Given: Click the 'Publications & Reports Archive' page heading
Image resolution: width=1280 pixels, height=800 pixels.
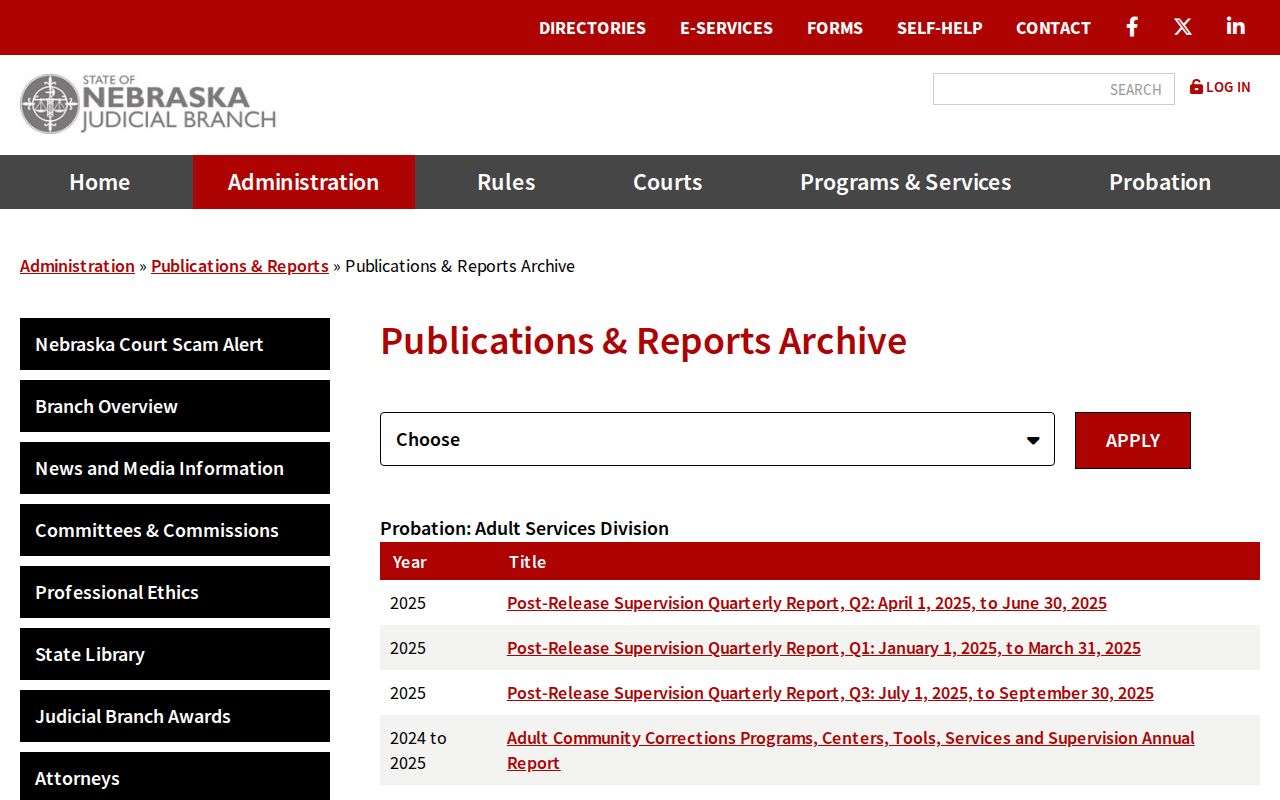Looking at the screenshot, I should coord(643,341).
